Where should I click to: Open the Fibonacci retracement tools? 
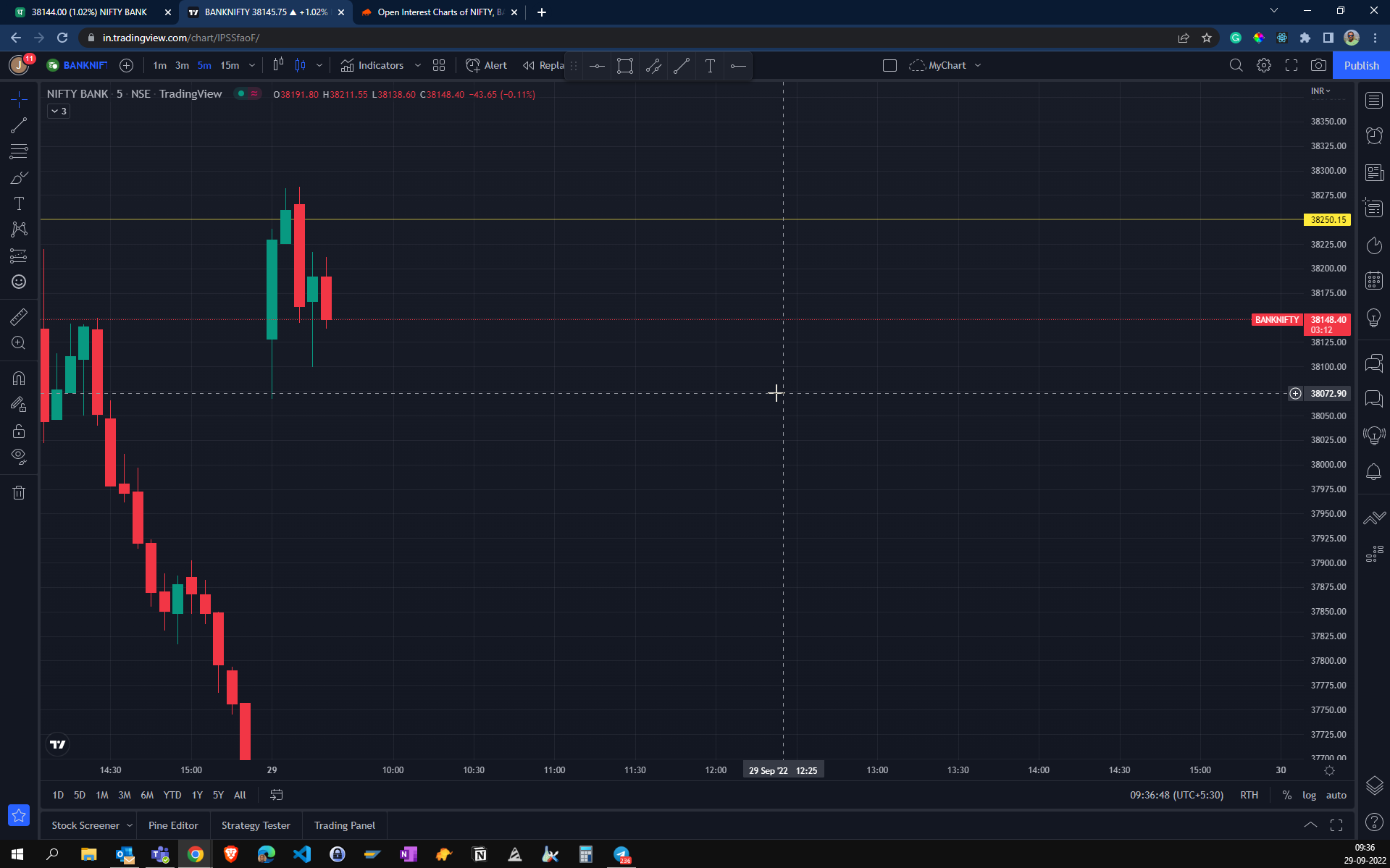(x=19, y=151)
